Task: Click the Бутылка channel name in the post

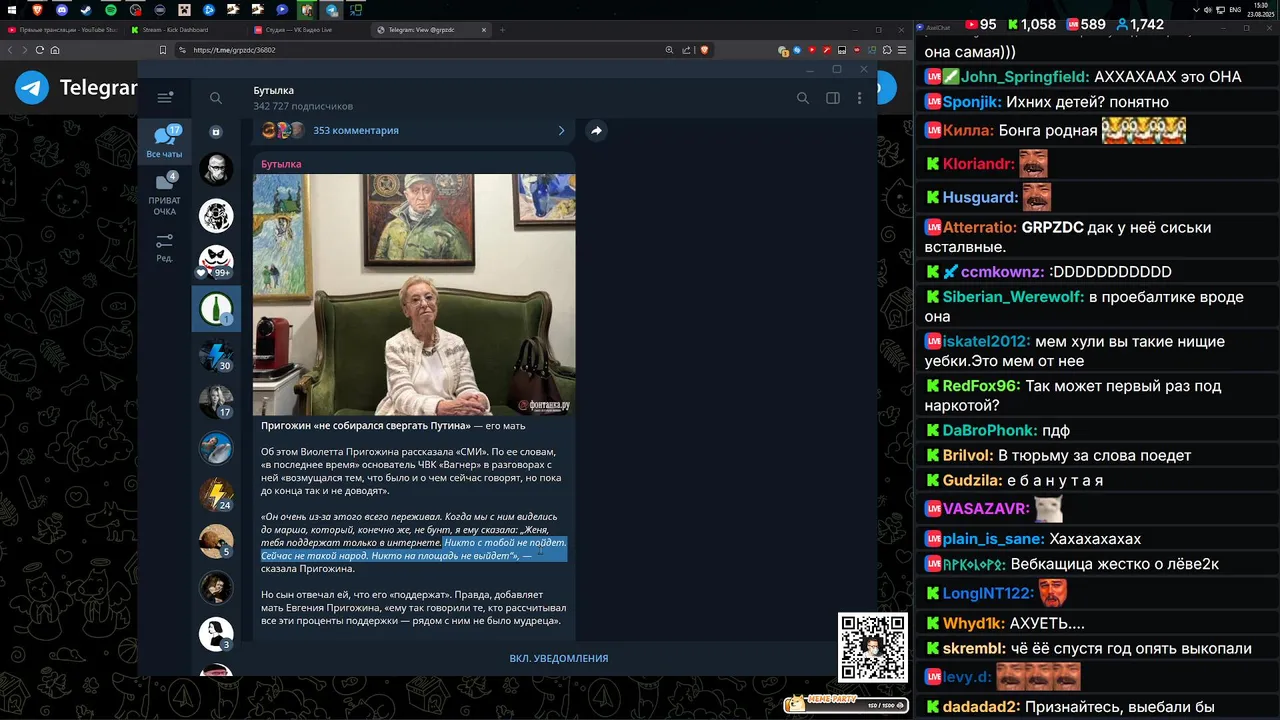Action: (x=281, y=164)
